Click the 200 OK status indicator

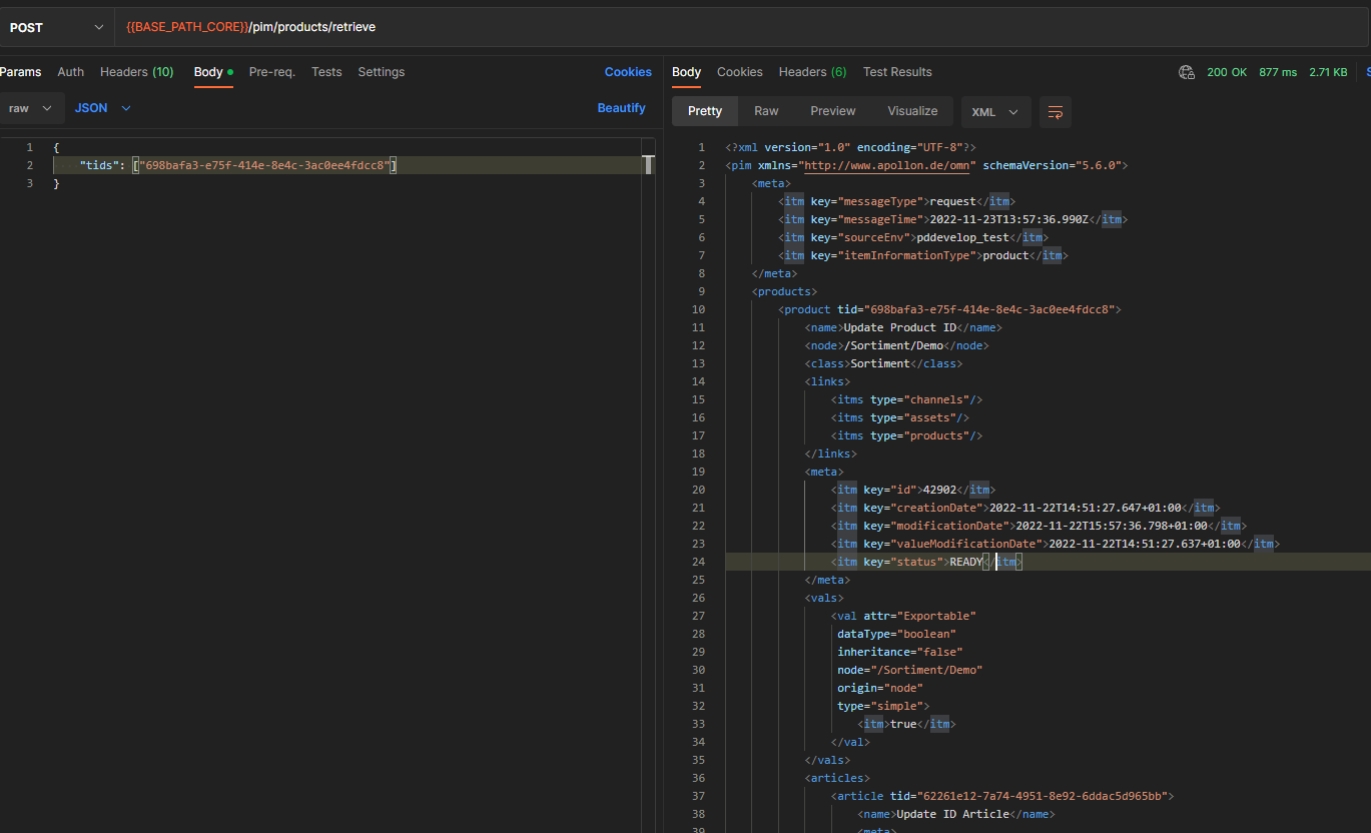tap(1226, 72)
